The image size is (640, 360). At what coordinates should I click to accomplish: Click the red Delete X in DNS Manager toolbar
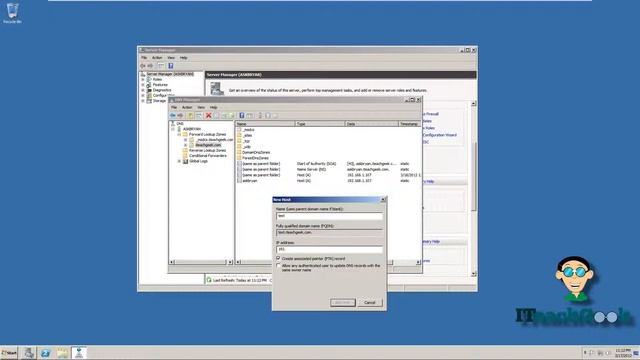coord(209,116)
